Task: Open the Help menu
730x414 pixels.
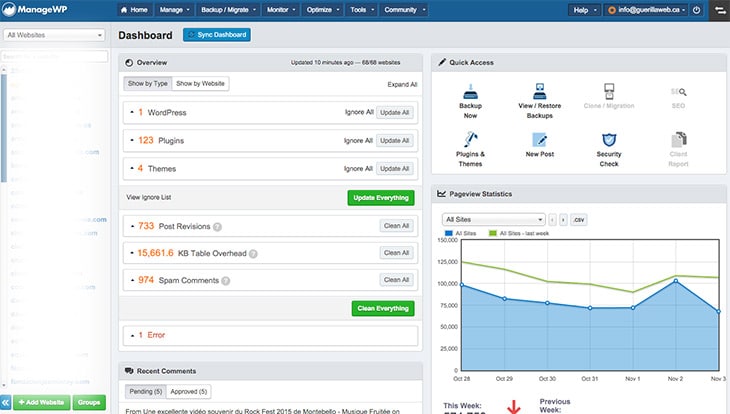Action: click(584, 10)
